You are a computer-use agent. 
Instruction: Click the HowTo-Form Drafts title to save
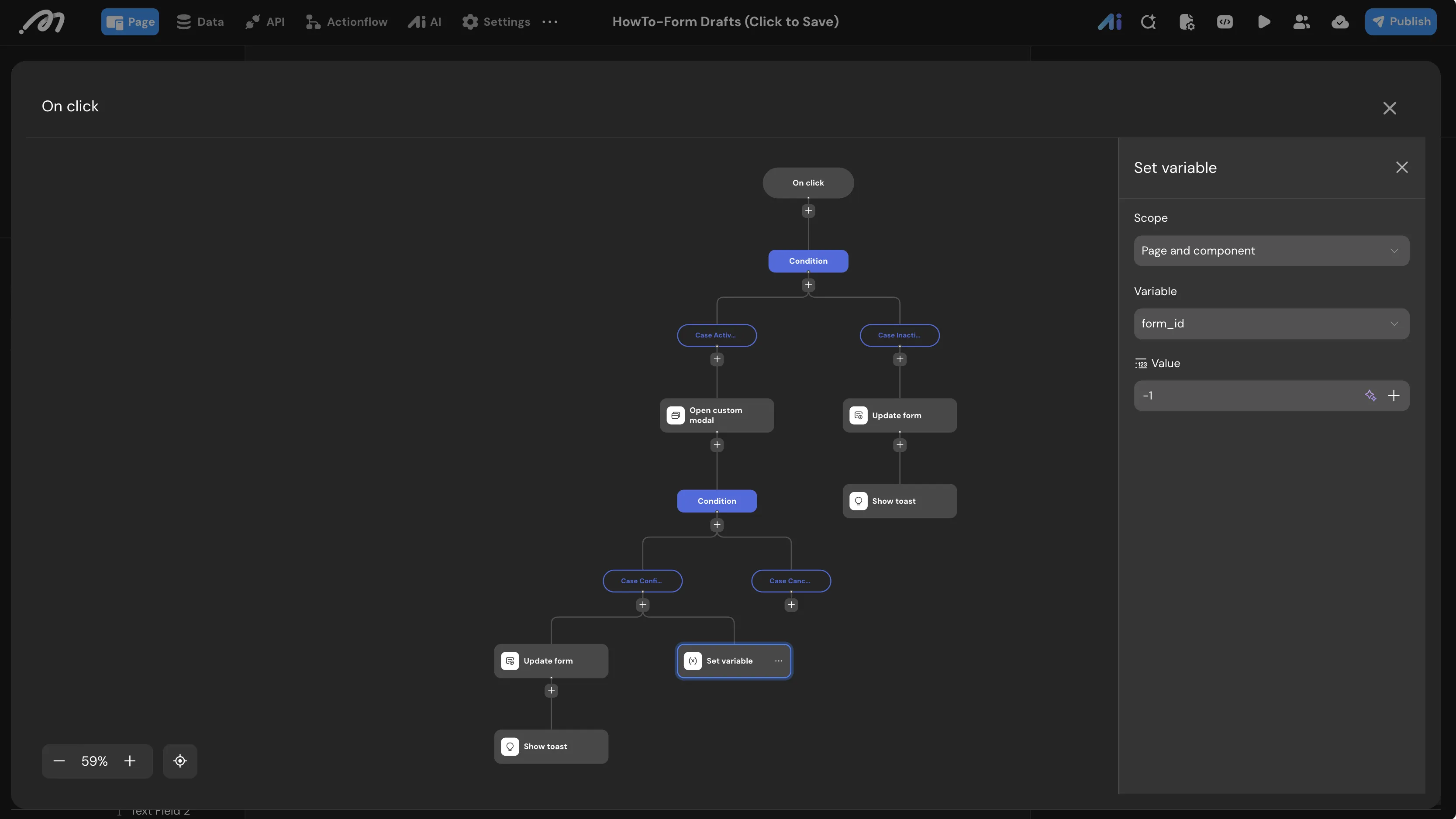pos(725,21)
